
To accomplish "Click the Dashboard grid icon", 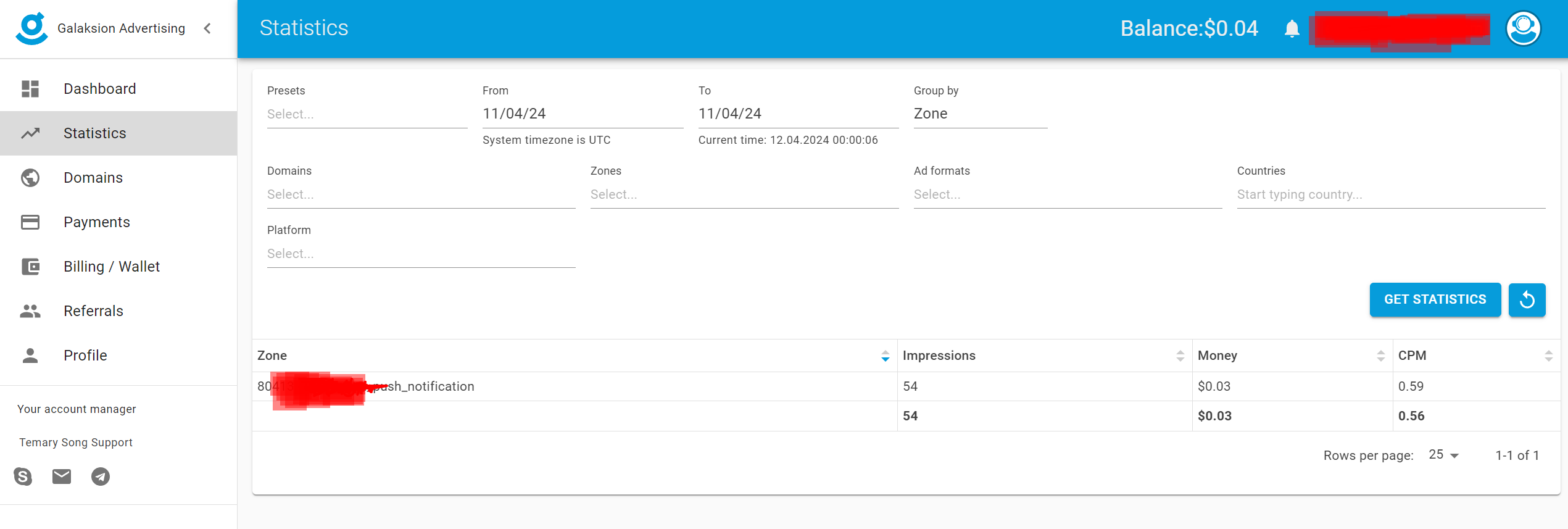I will pyautogui.click(x=30, y=89).
